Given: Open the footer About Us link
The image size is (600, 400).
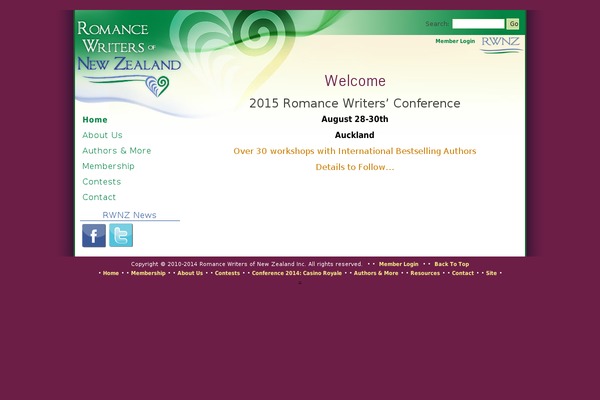Looking at the screenshot, I should coord(190,273).
